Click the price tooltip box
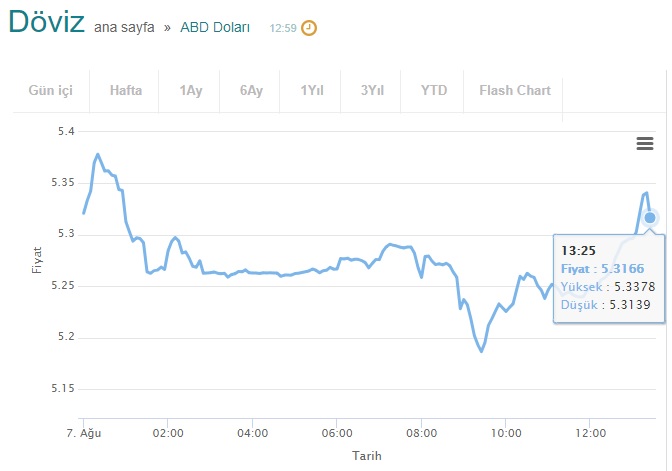 (x=609, y=278)
